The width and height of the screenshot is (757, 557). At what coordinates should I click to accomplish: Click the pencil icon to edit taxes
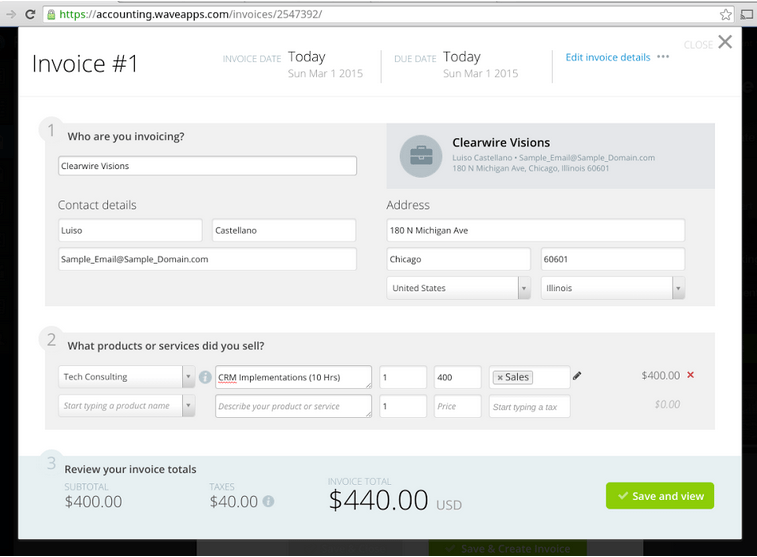coord(577,376)
